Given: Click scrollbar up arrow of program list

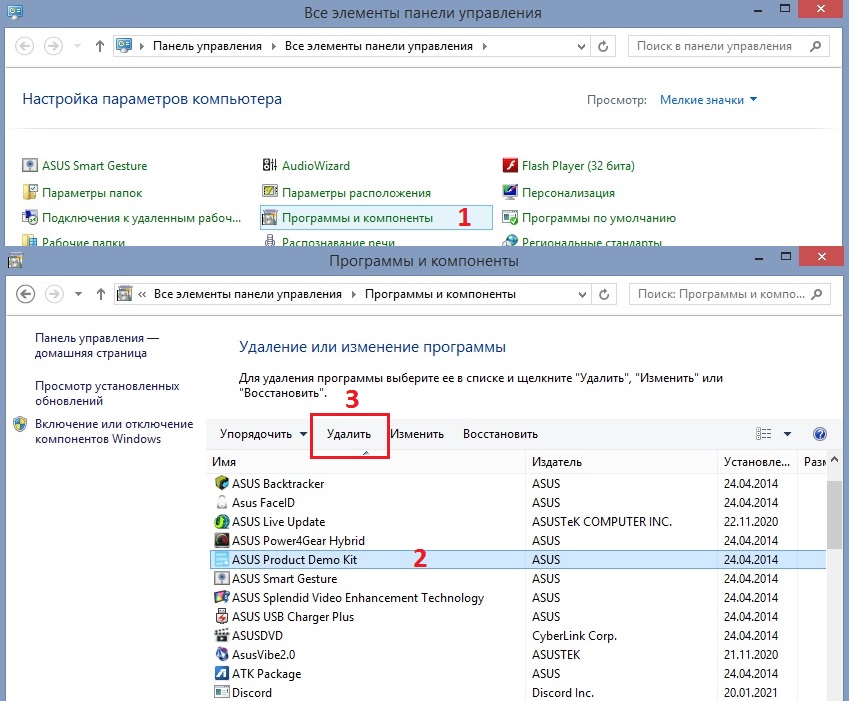Looking at the screenshot, I should click(834, 460).
